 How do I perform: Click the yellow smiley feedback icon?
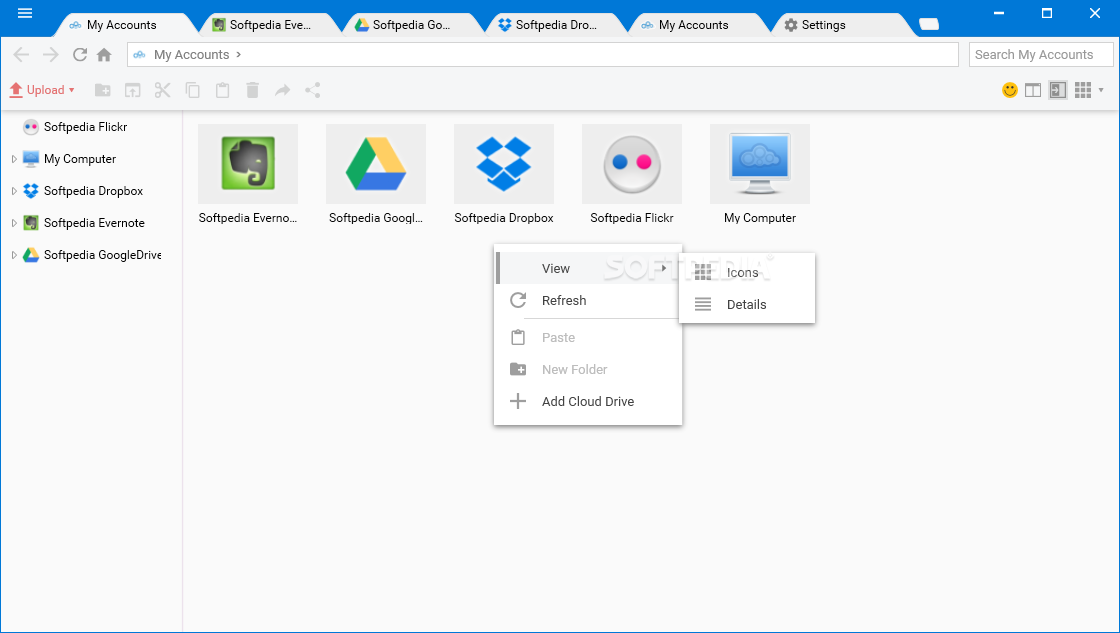point(1010,90)
